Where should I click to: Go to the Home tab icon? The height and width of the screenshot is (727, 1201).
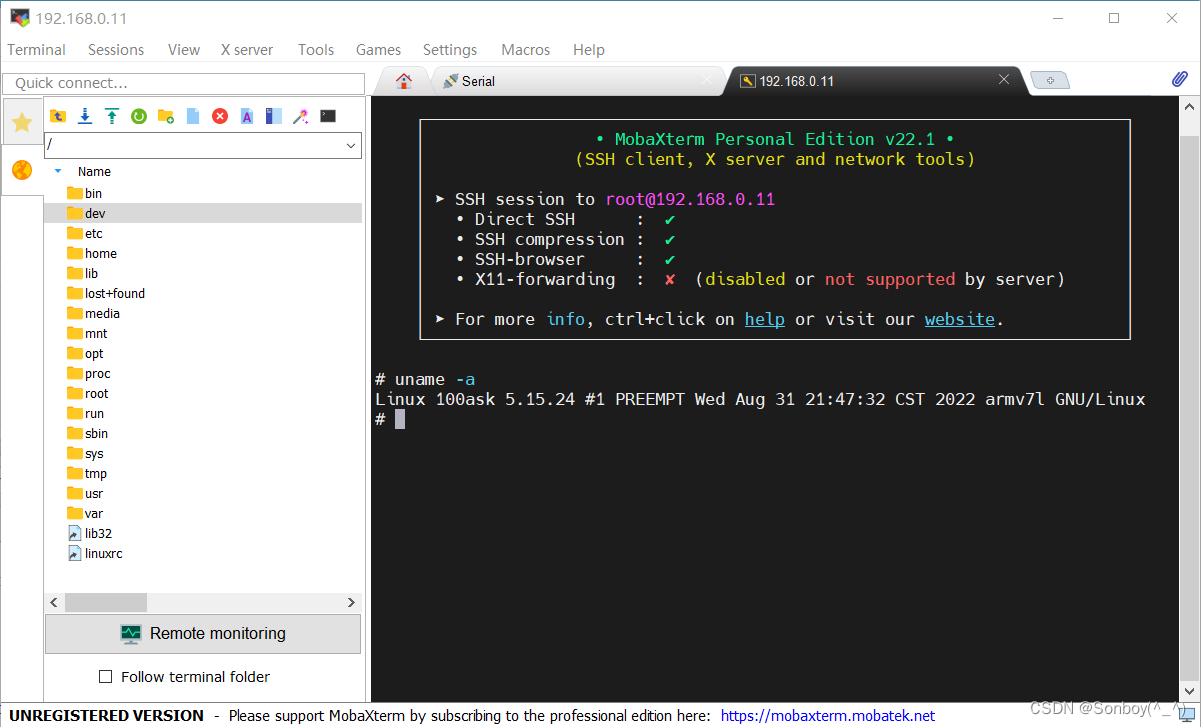pyautogui.click(x=404, y=81)
